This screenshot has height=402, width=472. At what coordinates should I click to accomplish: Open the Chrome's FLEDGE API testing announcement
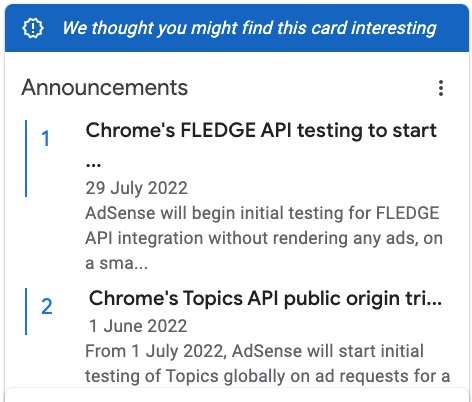point(261,130)
